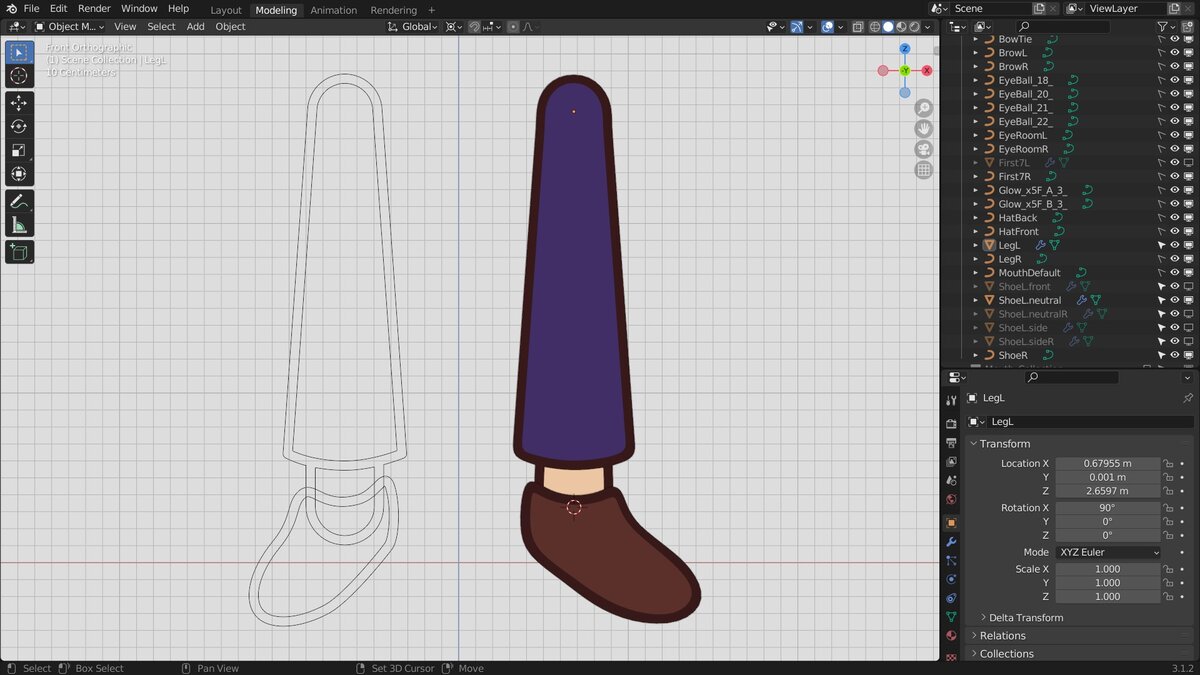
Task: Activate the Rotate tool
Action: tap(19, 126)
